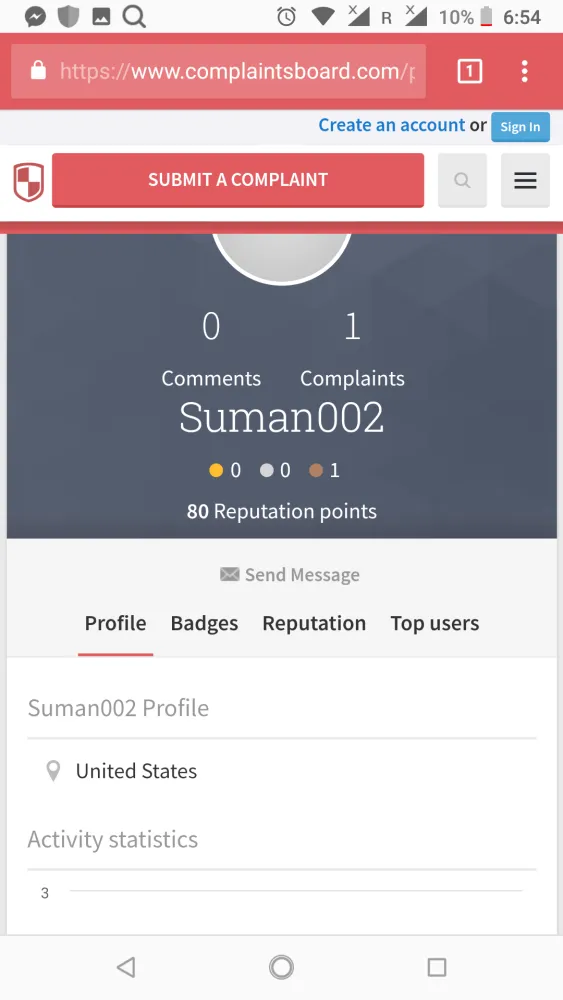The width and height of the screenshot is (563, 1000).
Task: Select the Profile tab
Action: click(115, 623)
